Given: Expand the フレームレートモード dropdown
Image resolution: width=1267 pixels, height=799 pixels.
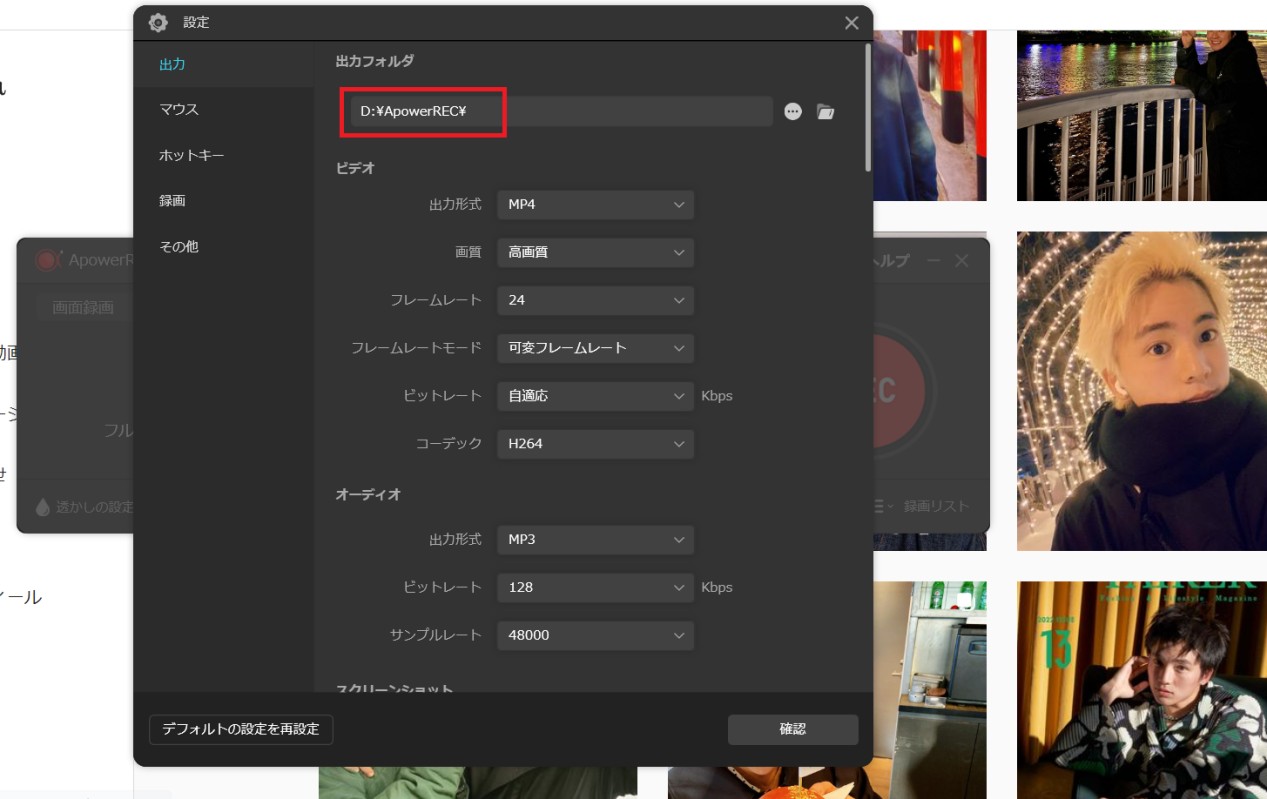Looking at the screenshot, I should 595,348.
